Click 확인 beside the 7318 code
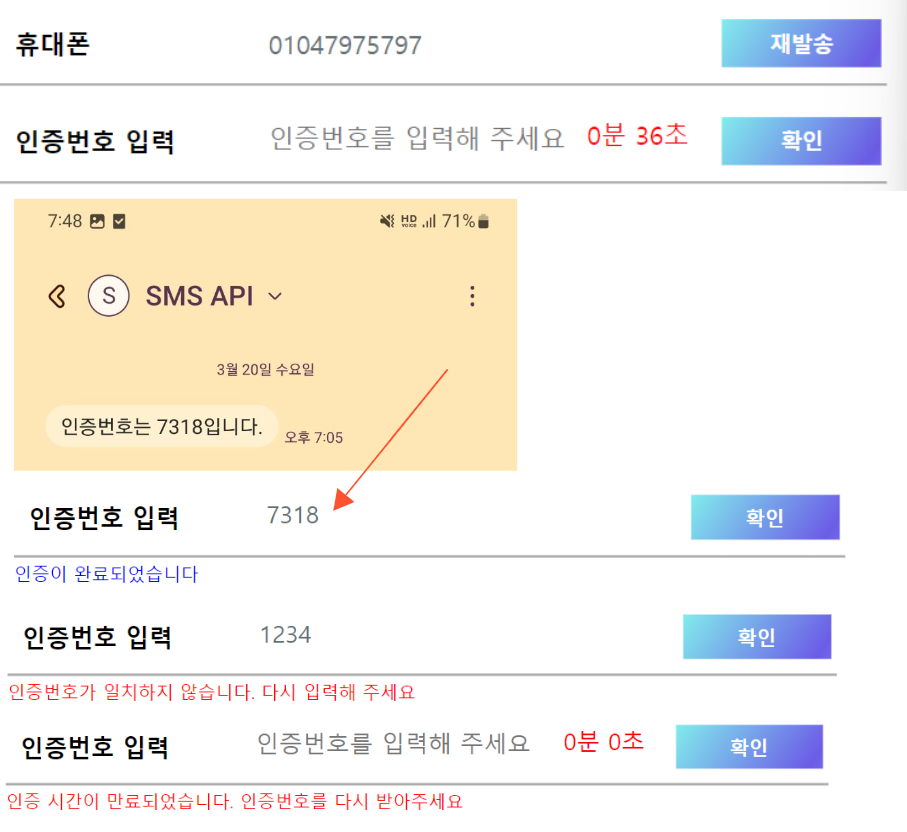The image size is (907, 832). pyautogui.click(x=765, y=517)
